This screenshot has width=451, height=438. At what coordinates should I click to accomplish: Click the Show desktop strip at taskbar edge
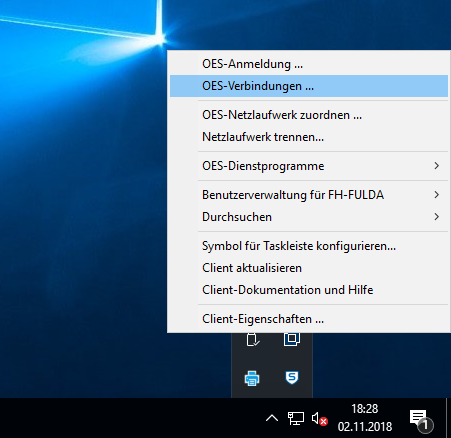448,418
